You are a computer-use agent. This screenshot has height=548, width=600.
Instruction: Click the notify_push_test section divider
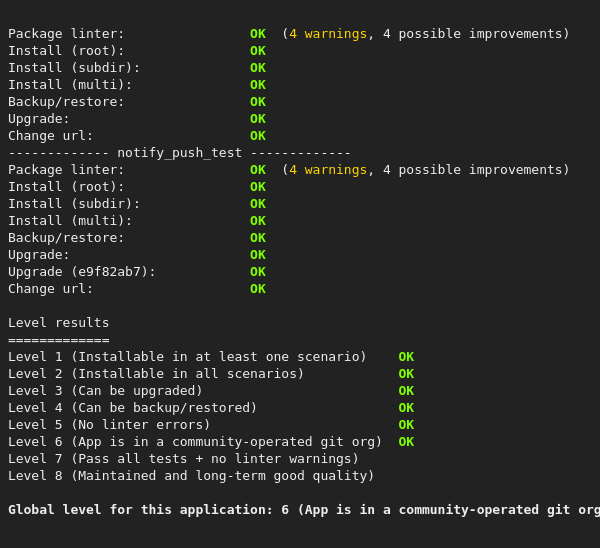coord(180,153)
